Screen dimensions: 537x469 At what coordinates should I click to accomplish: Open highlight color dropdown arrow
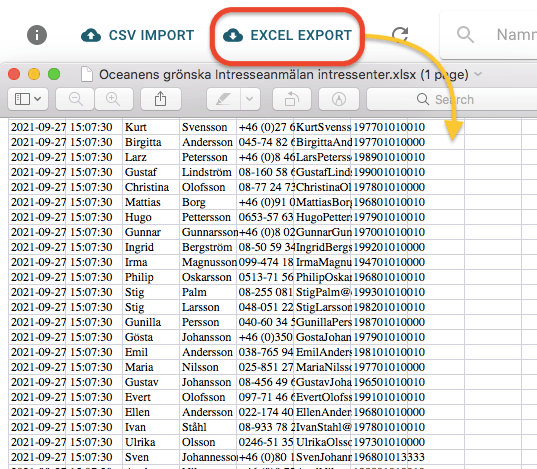[x=250, y=99]
